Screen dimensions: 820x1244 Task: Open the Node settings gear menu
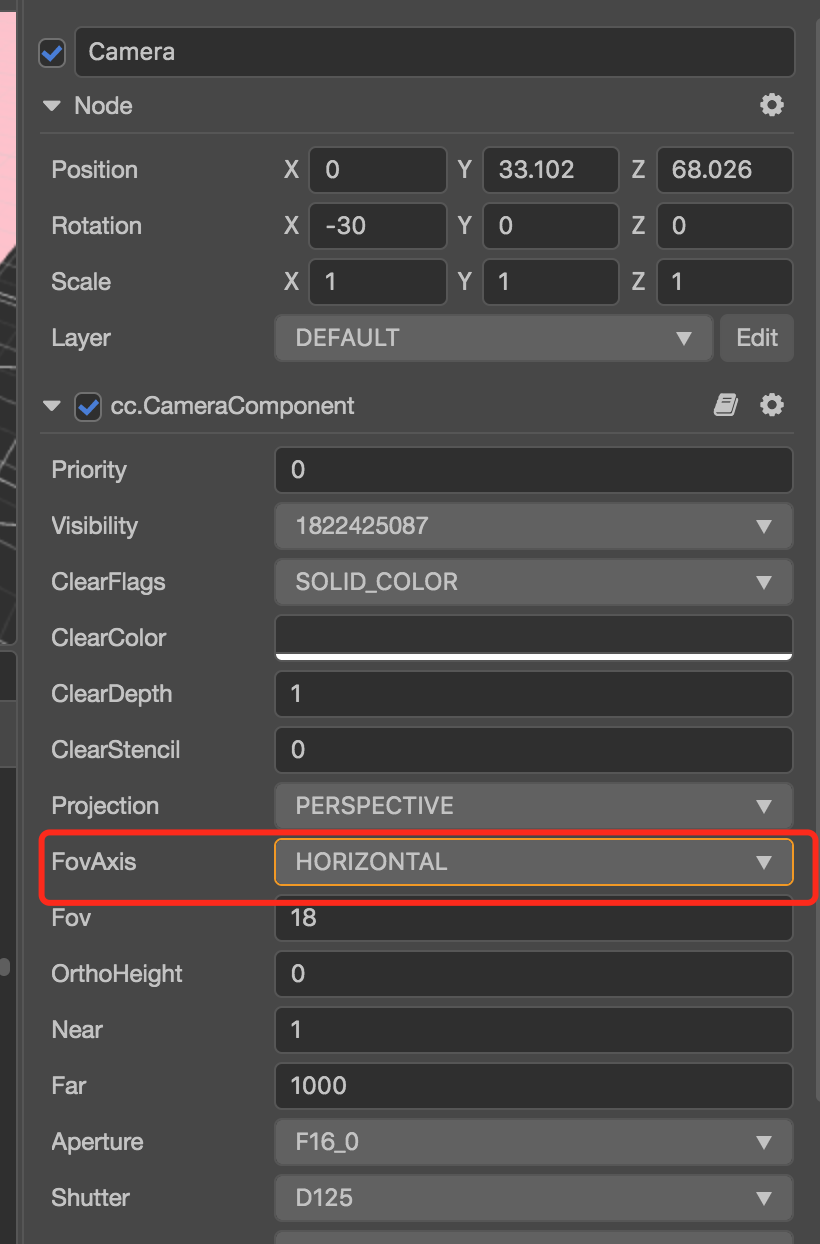click(x=771, y=105)
